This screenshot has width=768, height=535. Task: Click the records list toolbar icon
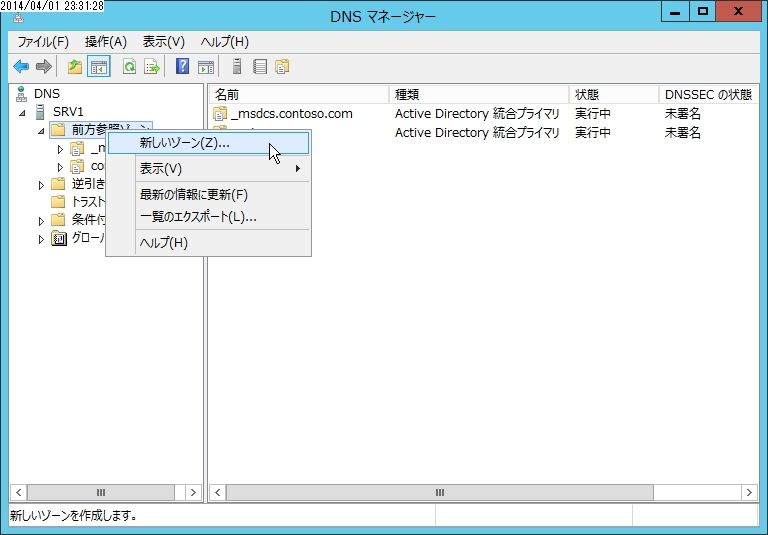pyautogui.click(x=260, y=66)
